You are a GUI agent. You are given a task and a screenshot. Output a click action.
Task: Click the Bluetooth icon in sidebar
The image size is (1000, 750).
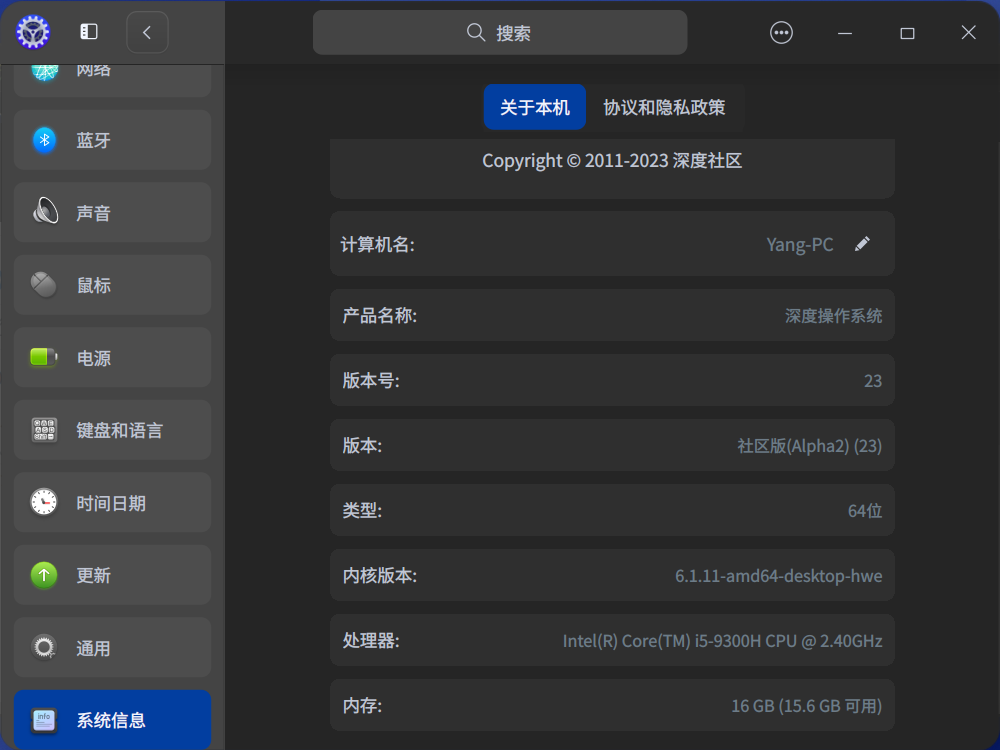point(44,140)
